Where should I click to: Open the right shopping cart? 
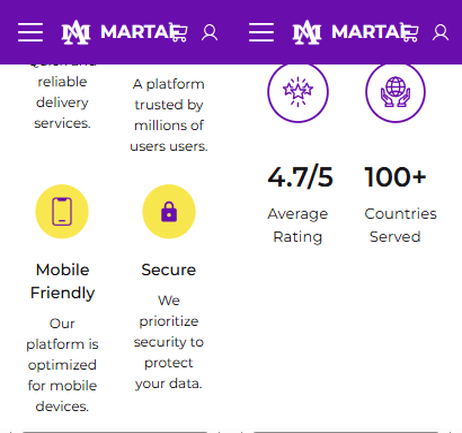(410, 32)
